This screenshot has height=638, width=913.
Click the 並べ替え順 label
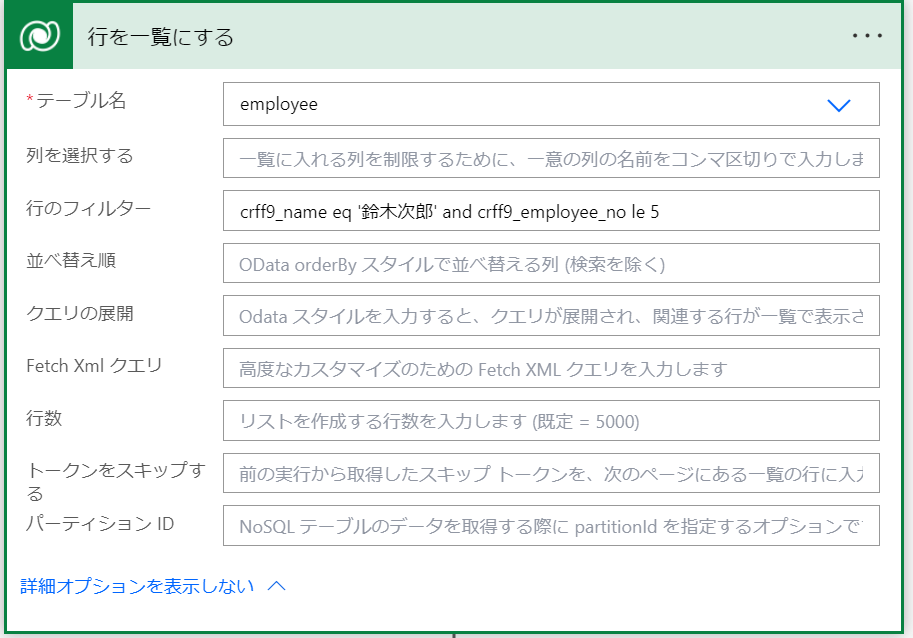coord(71,260)
